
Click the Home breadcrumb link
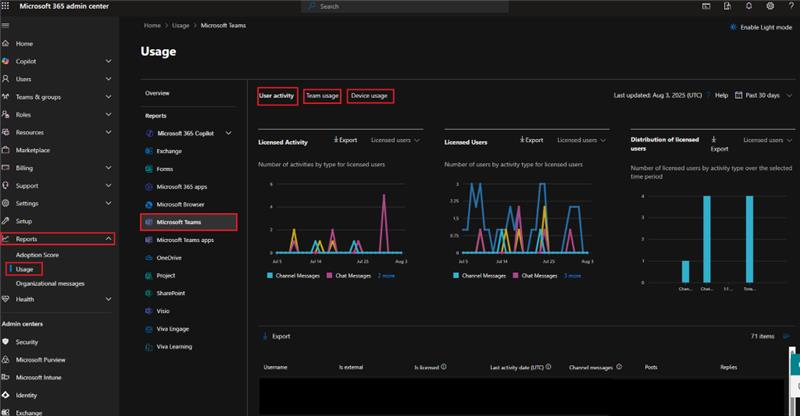[152, 26]
